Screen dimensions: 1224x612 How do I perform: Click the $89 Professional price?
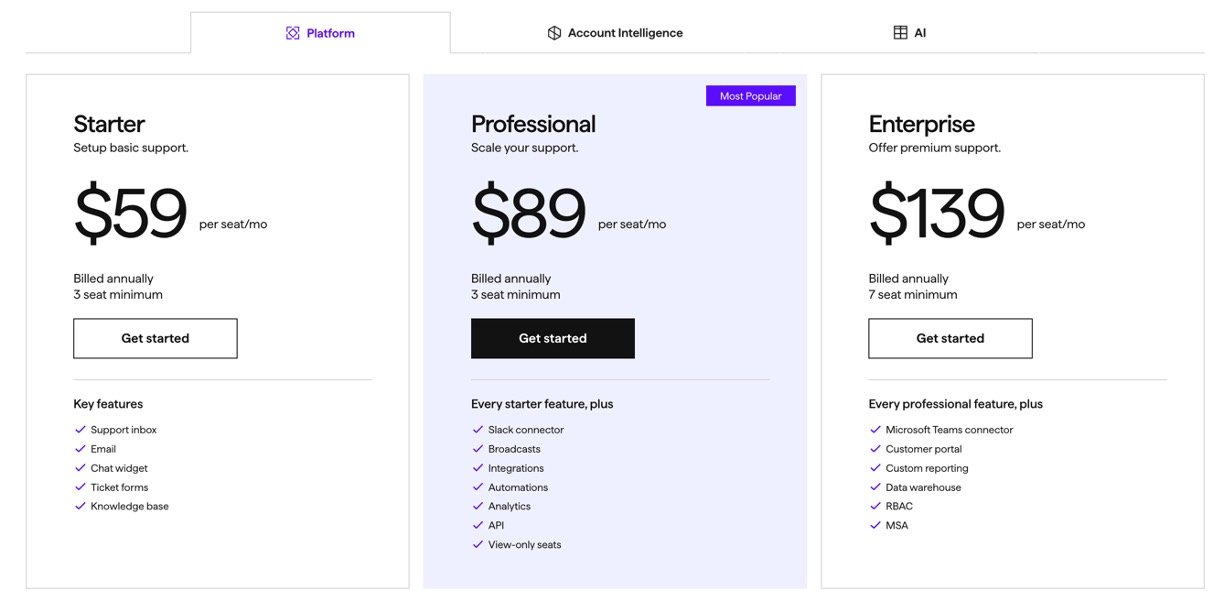(x=529, y=214)
